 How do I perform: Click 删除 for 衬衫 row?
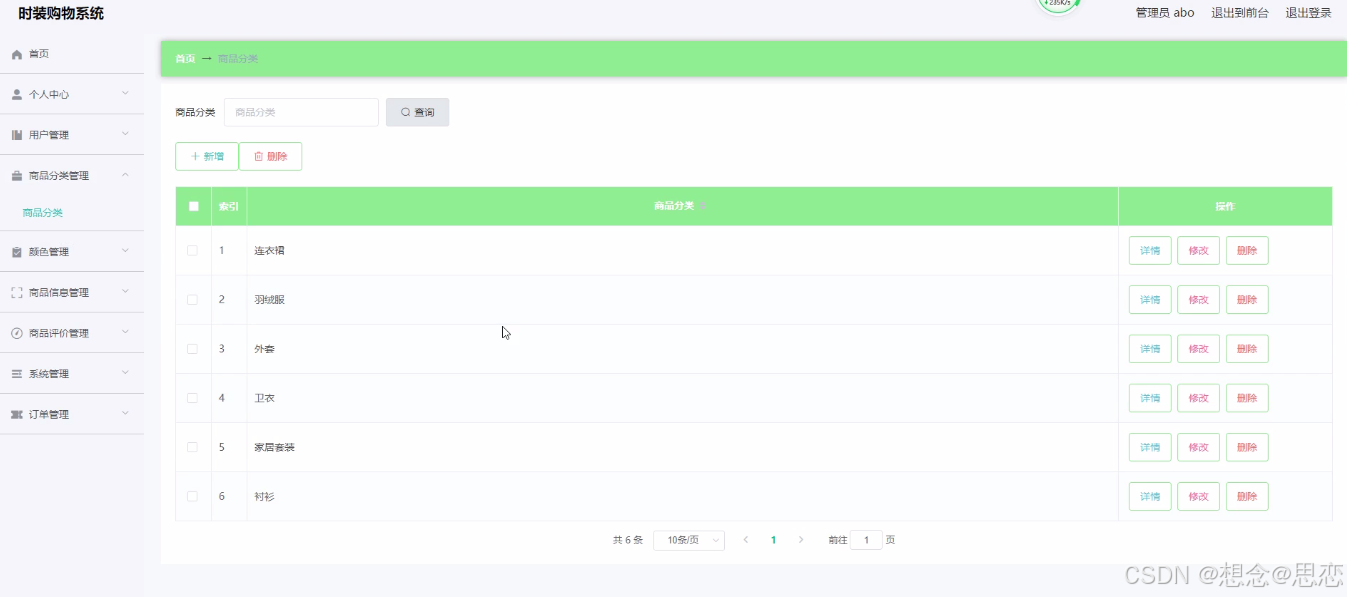pos(1247,496)
